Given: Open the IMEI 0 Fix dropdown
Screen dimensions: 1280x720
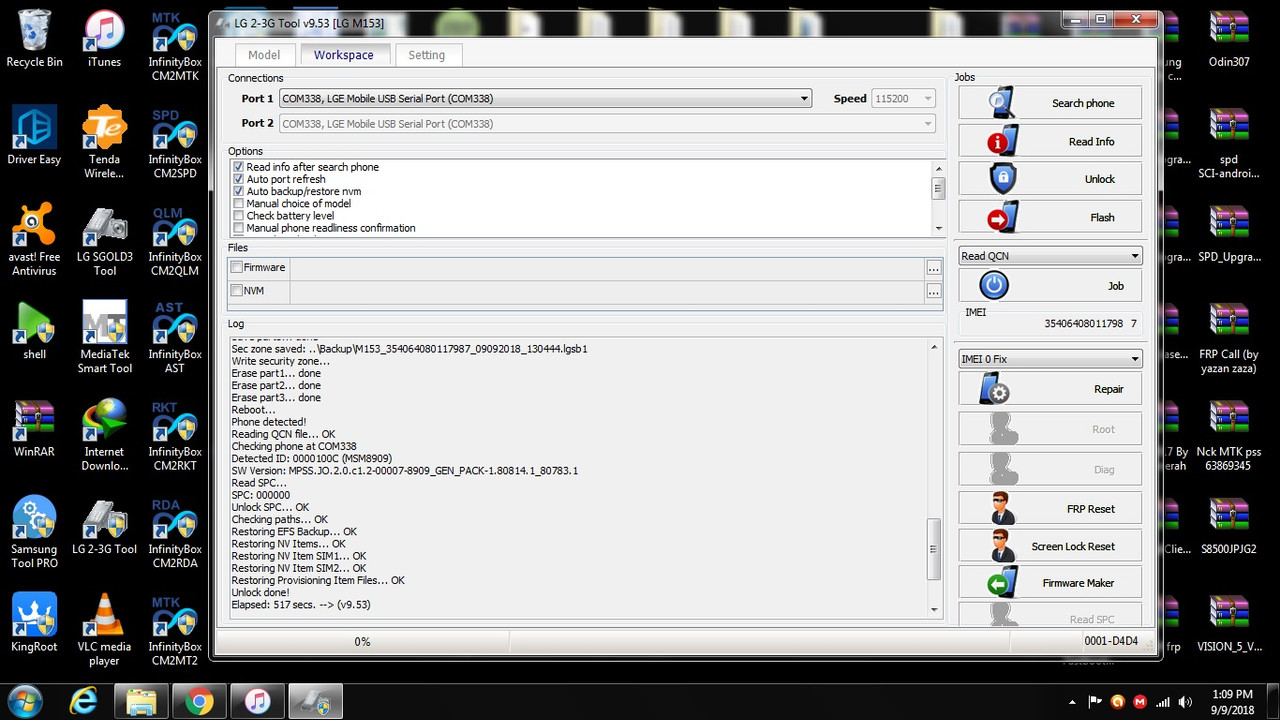Looking at the screenshot, I should pos(1050,359).
